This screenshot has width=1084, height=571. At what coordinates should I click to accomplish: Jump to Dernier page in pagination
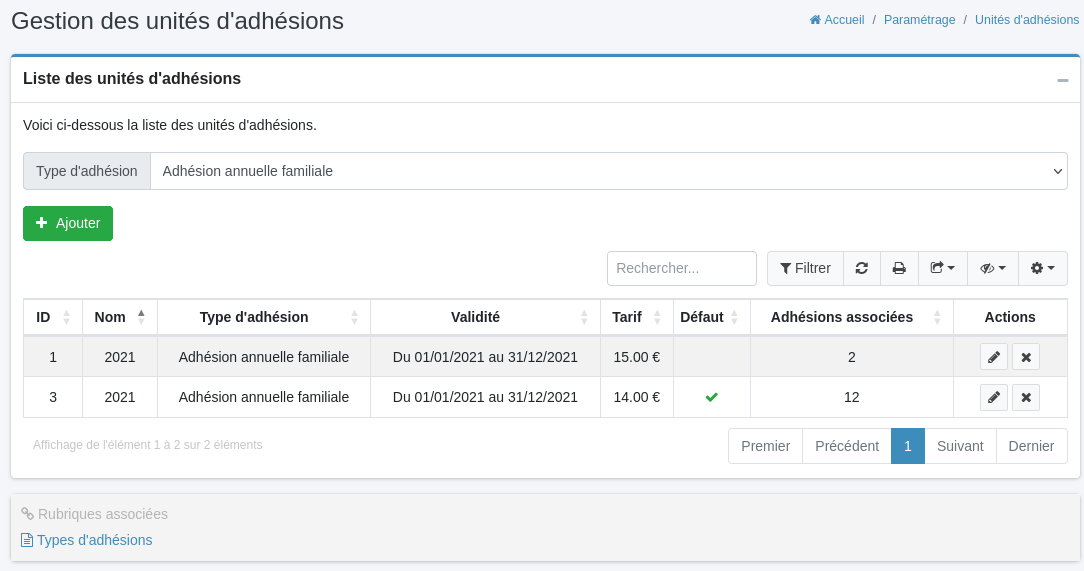(x=1031, y=446)
